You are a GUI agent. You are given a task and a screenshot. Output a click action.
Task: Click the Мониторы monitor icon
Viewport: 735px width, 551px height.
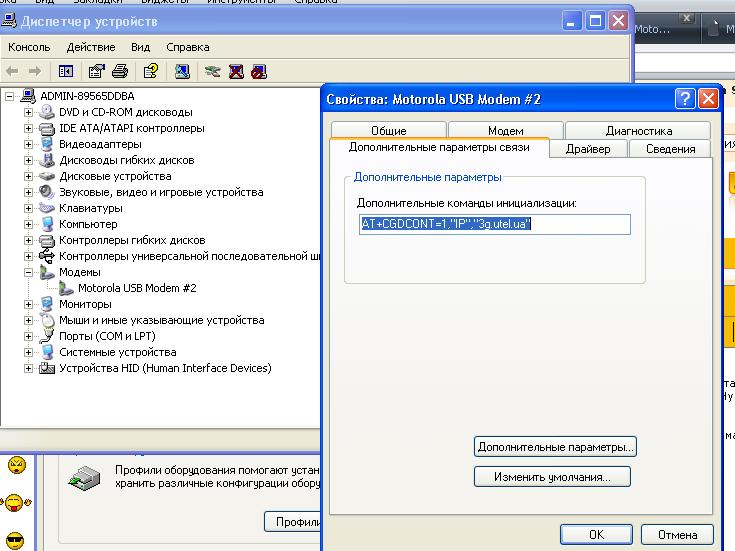coord(47,304)
